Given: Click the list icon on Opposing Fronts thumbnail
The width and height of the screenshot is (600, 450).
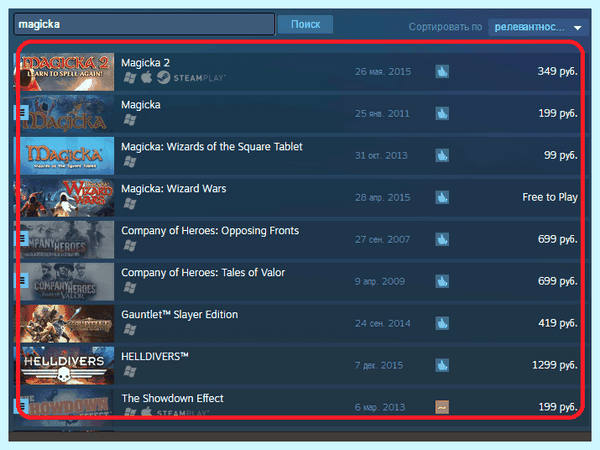Looking at the screenshot, I should [23, 238].
